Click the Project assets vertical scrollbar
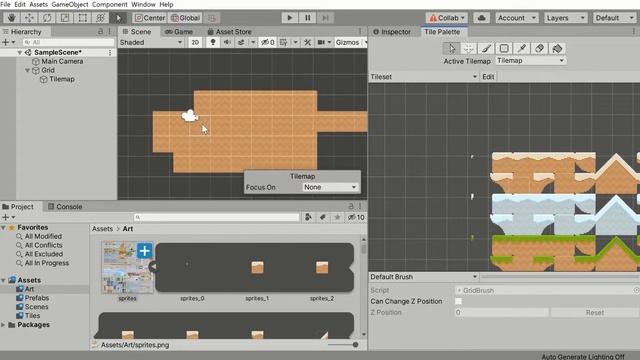The width and height of the screenshot is (640, 360). coord(363,287)
